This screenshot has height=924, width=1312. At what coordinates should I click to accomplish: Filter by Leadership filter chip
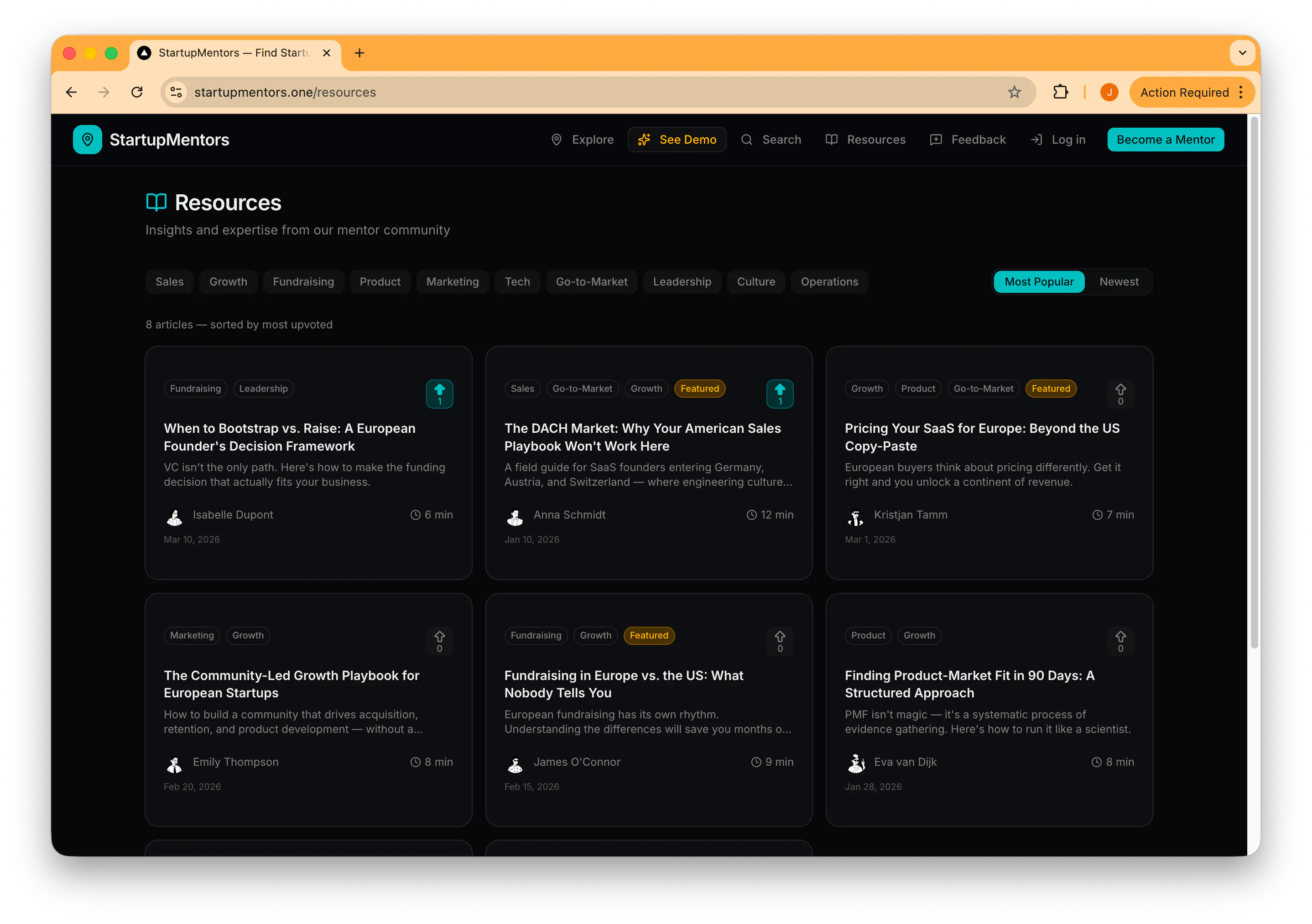pos(682,282)
